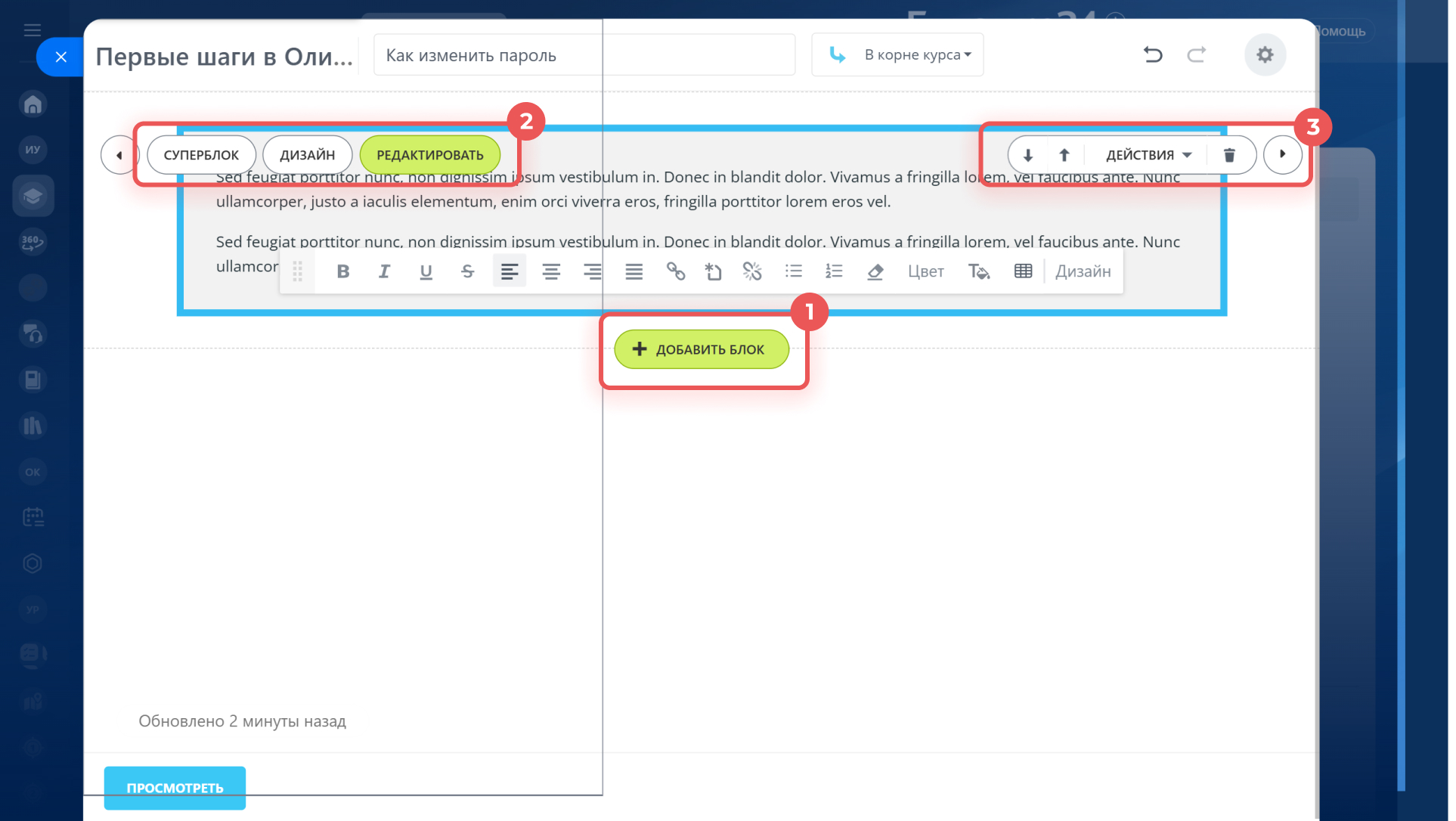The image size is (1456, 821).
Task: Open the ДЕЙСТВИЯ dropdown menu
Action: 1148,155
